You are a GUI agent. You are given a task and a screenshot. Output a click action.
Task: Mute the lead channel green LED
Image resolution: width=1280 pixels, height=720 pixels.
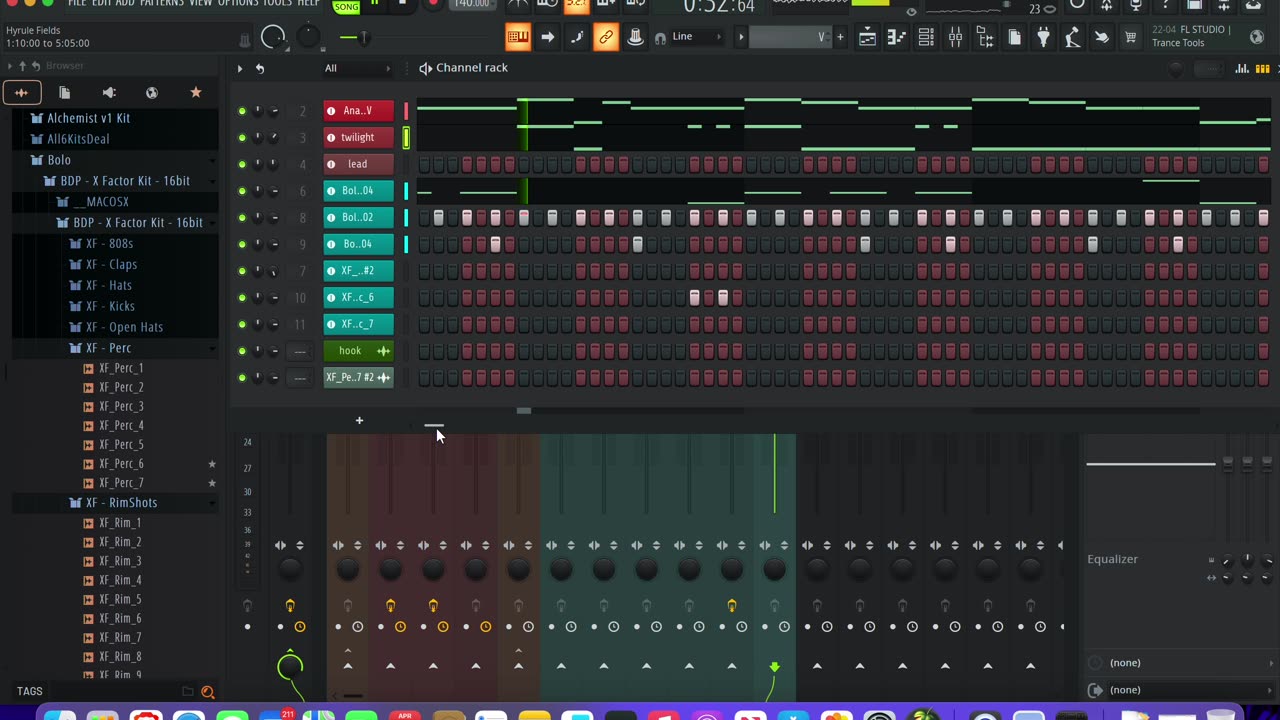(x=242, y=164)
